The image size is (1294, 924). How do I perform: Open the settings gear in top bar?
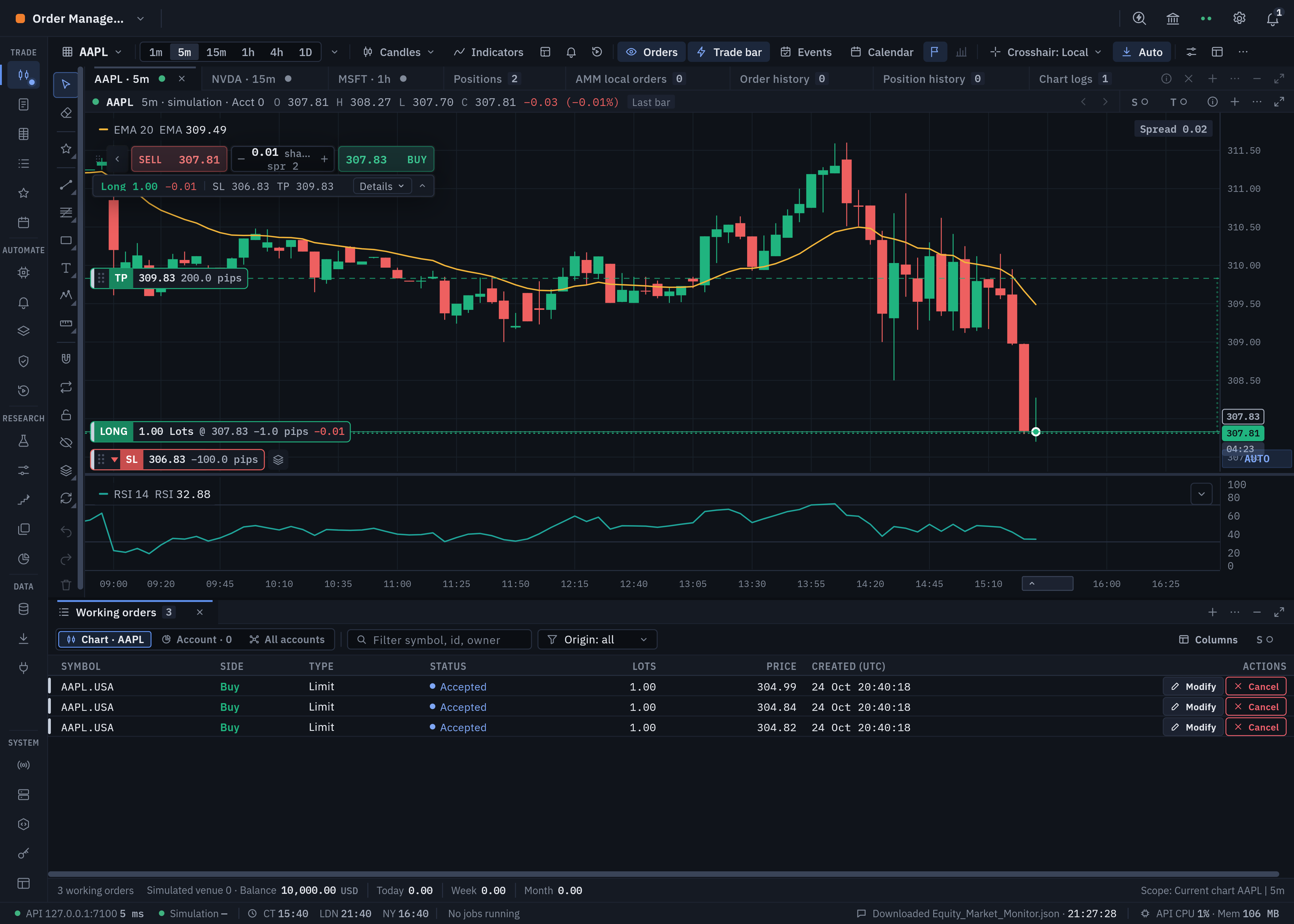(x=1239, y=18)
